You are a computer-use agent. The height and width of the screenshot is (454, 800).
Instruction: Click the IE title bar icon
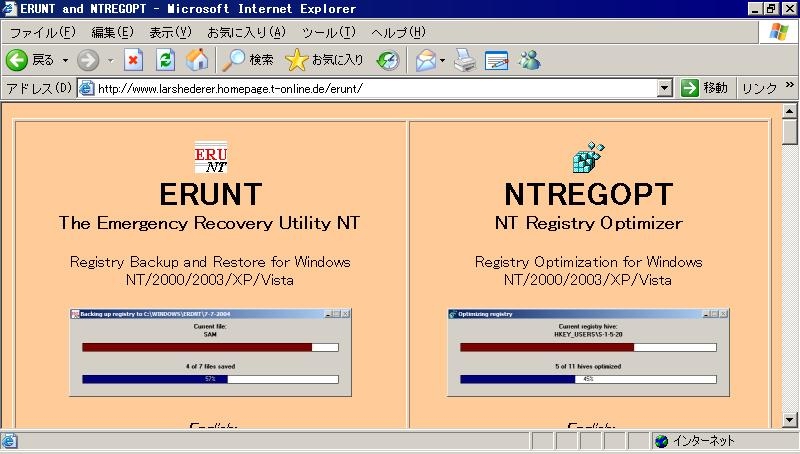[x=9, y=9]
